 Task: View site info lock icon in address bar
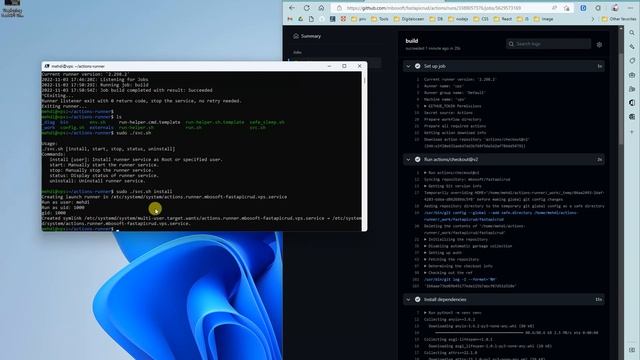click(339, 8)
